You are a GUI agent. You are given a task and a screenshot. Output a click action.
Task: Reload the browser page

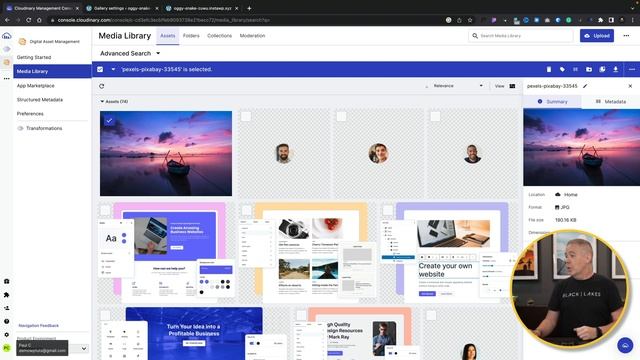29,20
